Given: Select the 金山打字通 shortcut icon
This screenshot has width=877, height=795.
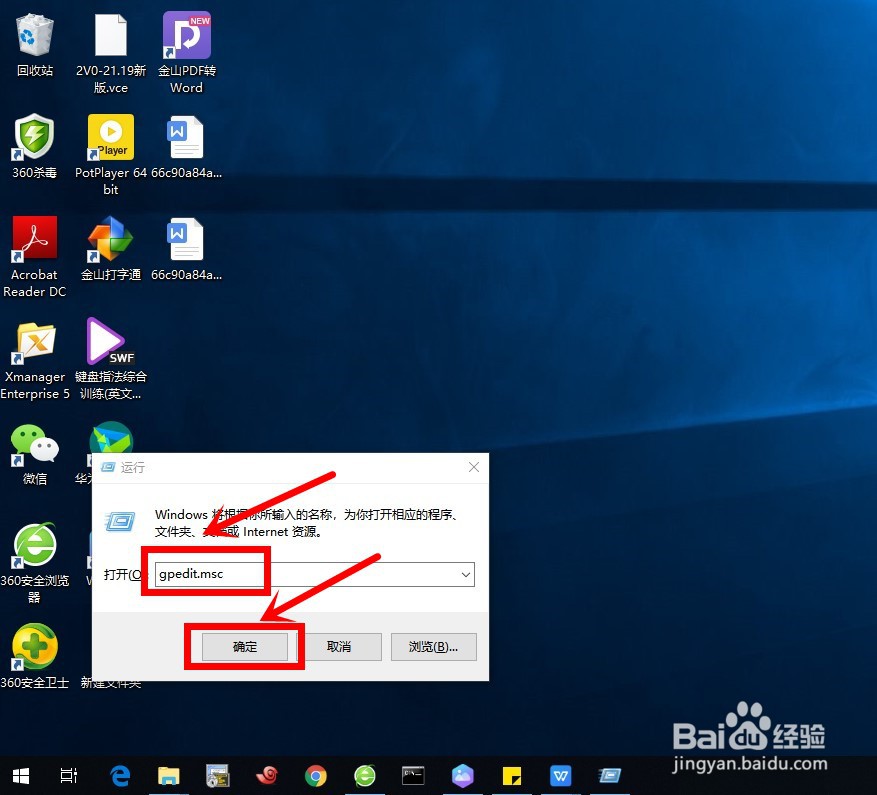Looking at the screenshot, I should coord(111,249).
